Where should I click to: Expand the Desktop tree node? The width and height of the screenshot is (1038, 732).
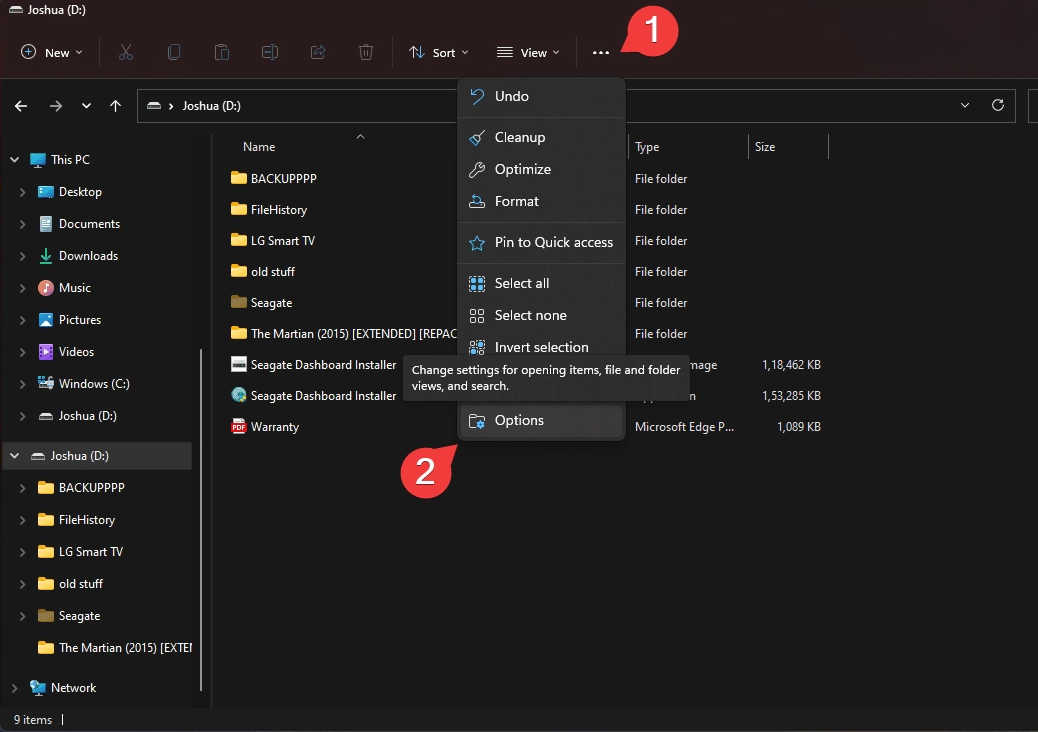click(x=23, y=192)
